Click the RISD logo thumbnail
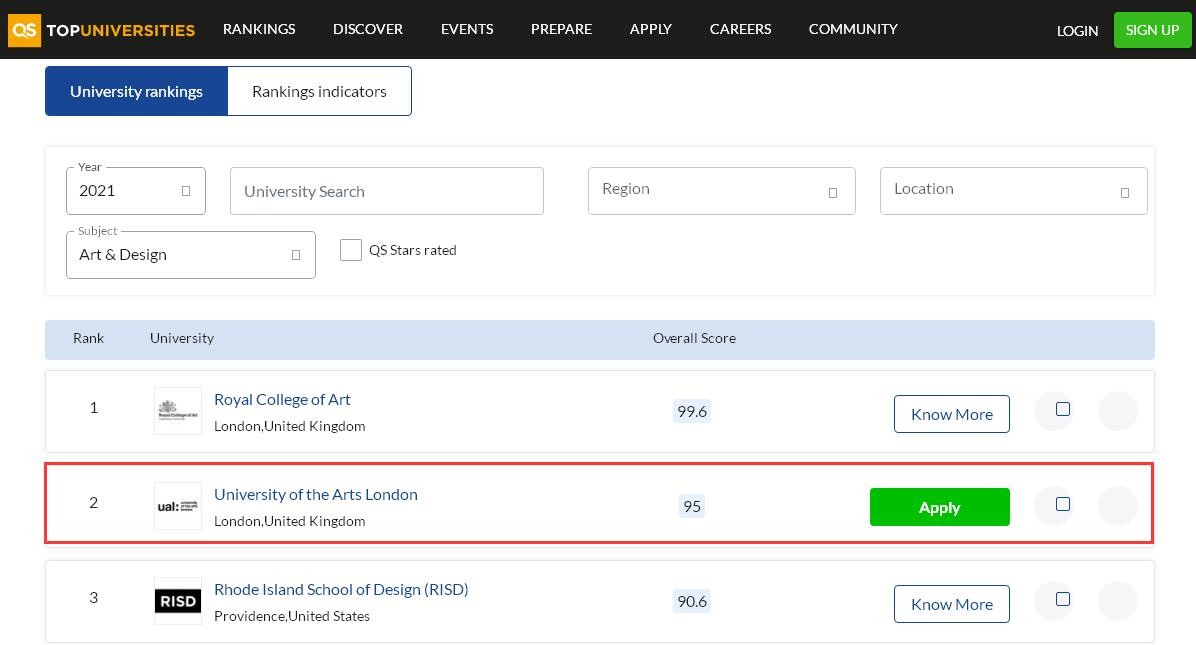 [x=178, y=601]
